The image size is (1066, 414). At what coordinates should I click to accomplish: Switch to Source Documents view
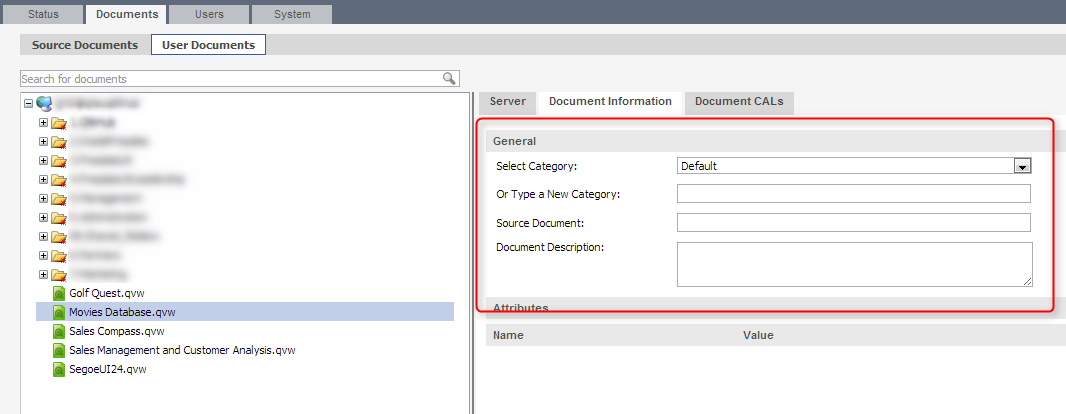pos(85,45)
